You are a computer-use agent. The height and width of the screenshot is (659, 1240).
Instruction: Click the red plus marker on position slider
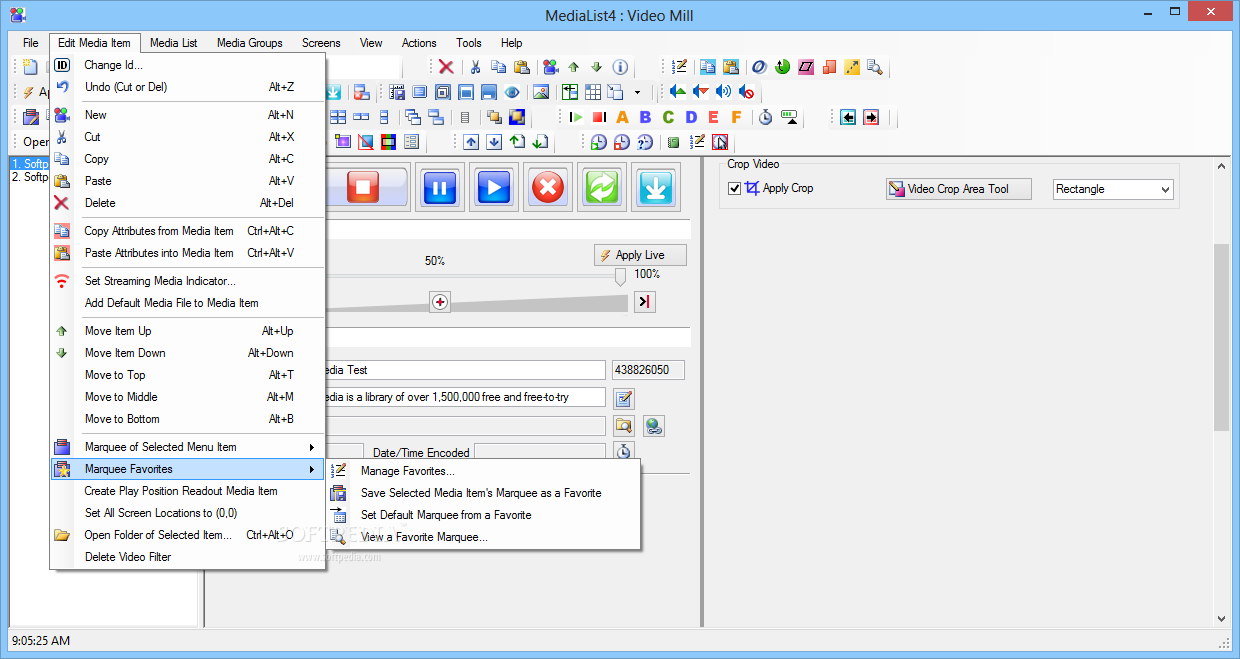pyautogui.click(x=439, y=302)
